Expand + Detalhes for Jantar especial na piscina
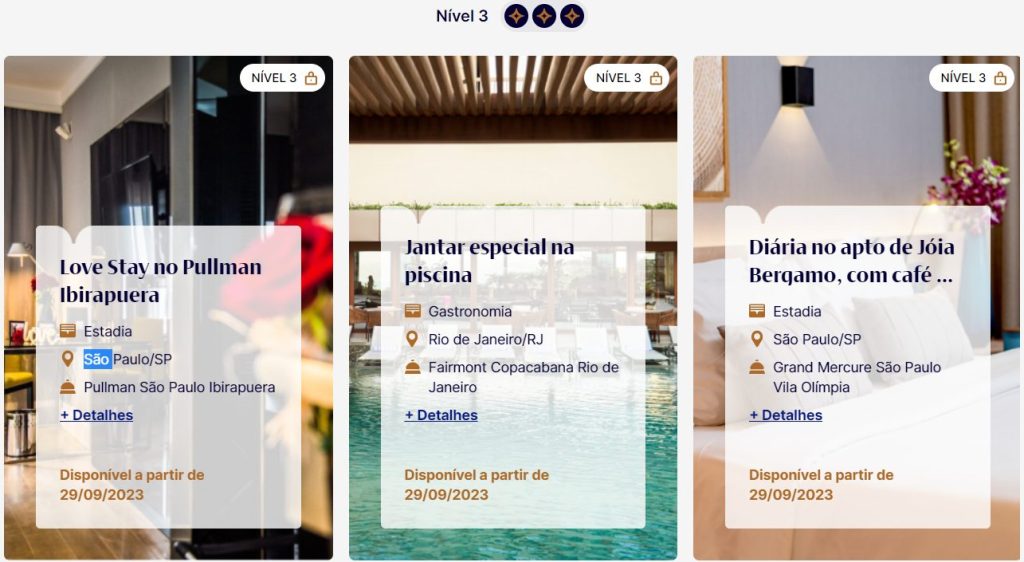Screen dimensions: 1024x562 click(x=441, y=415)
